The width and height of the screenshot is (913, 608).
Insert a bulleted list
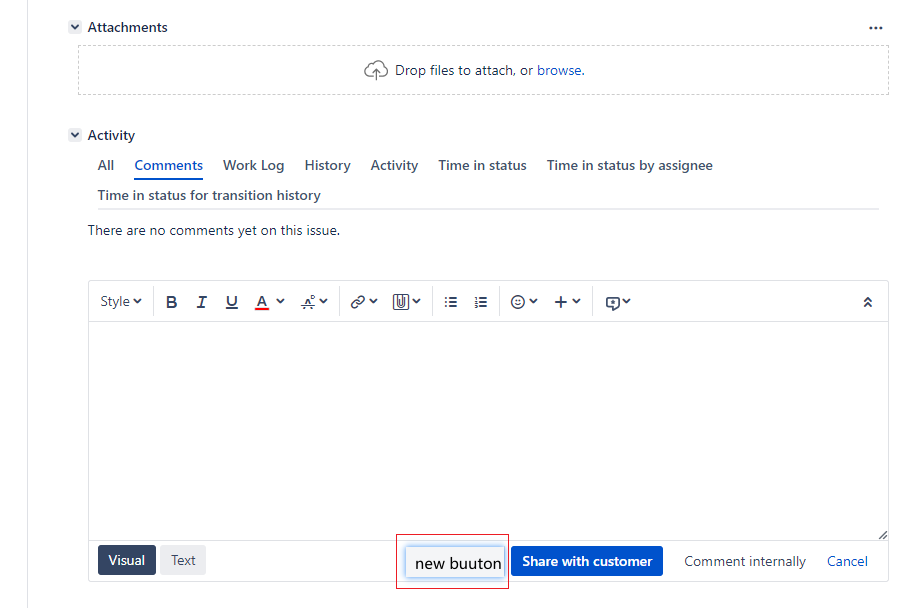click(x=450, y=301)
